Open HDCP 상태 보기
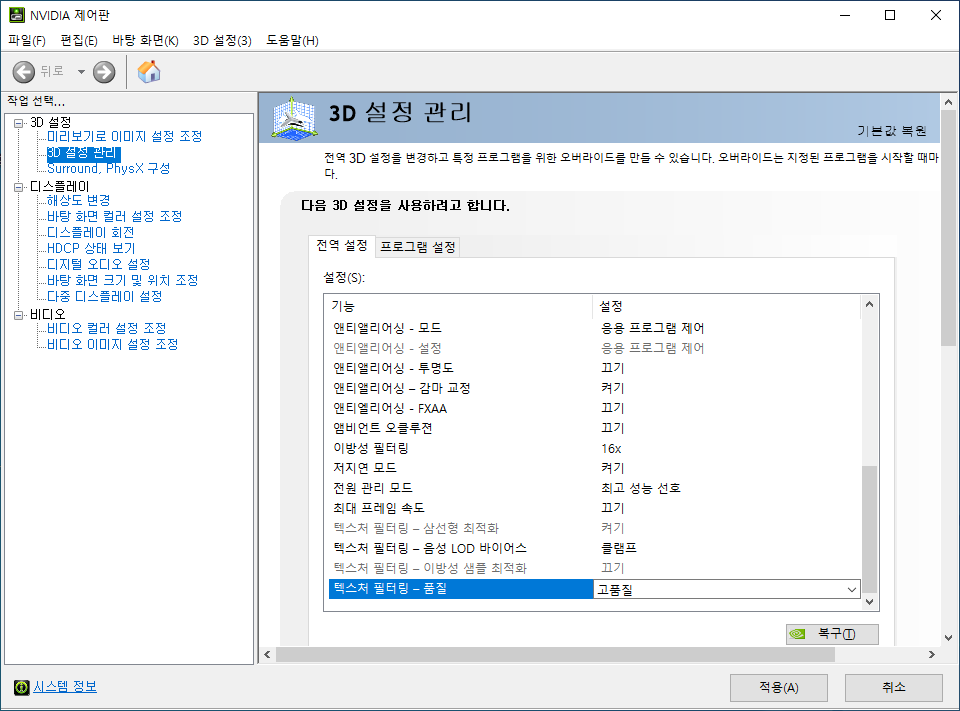The image size is (960, 711). tap(91, 248)
